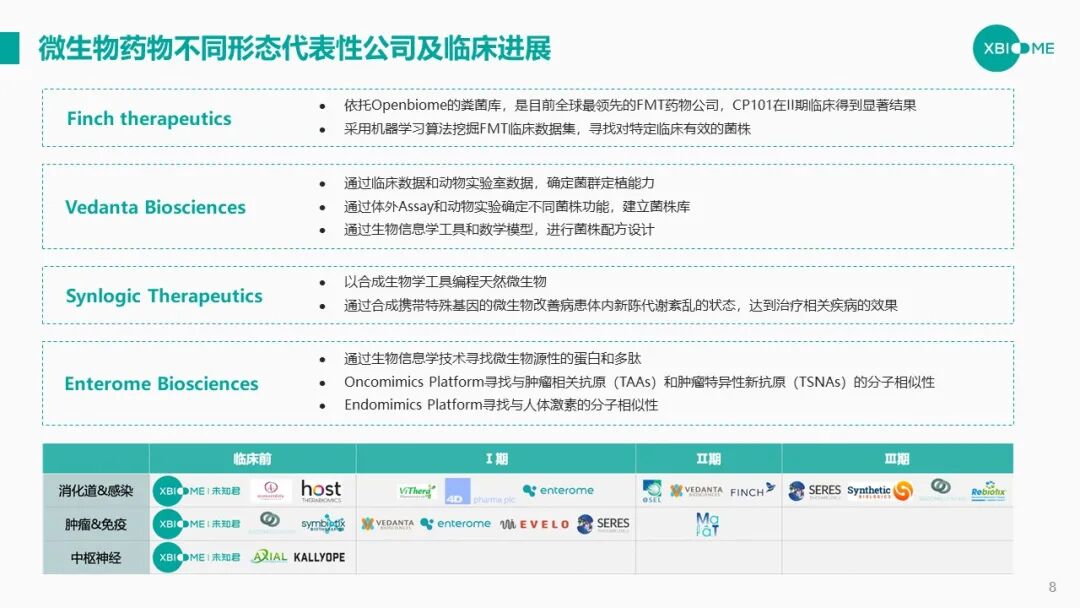Click the AXIAL logo
The width and height of the screenshot is (1080, 608).
tap(269, 556)
